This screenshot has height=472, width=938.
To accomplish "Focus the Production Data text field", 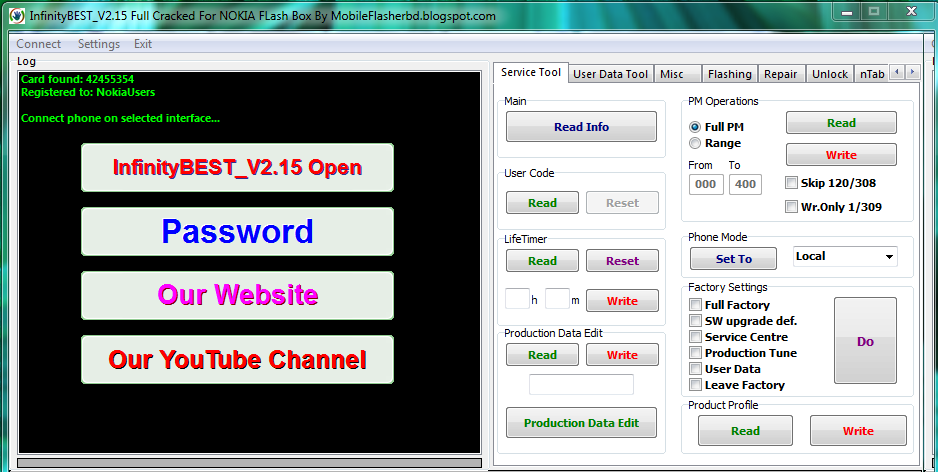I will (581, 384).
